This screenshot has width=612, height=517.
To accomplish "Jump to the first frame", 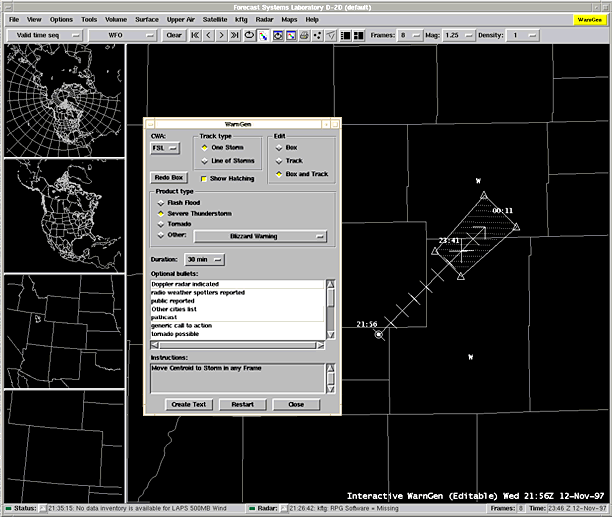I will point(195,36).
